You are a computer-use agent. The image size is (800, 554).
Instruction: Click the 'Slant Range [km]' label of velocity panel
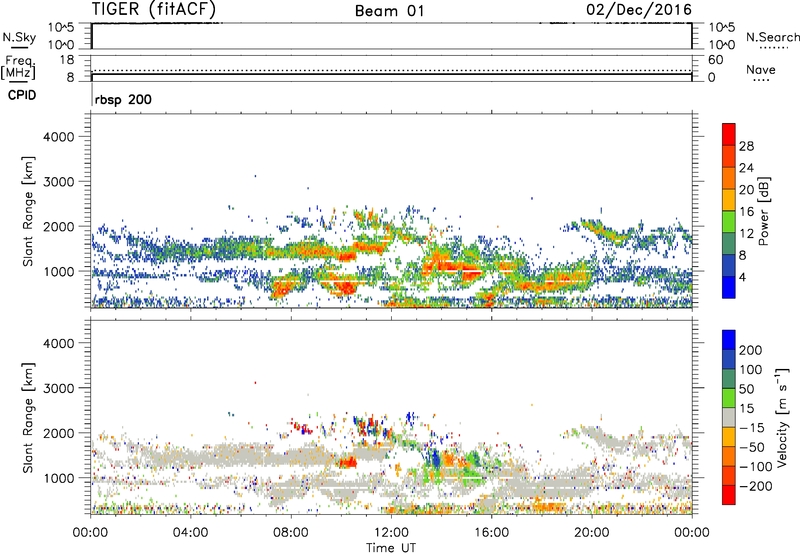(28, 418)
